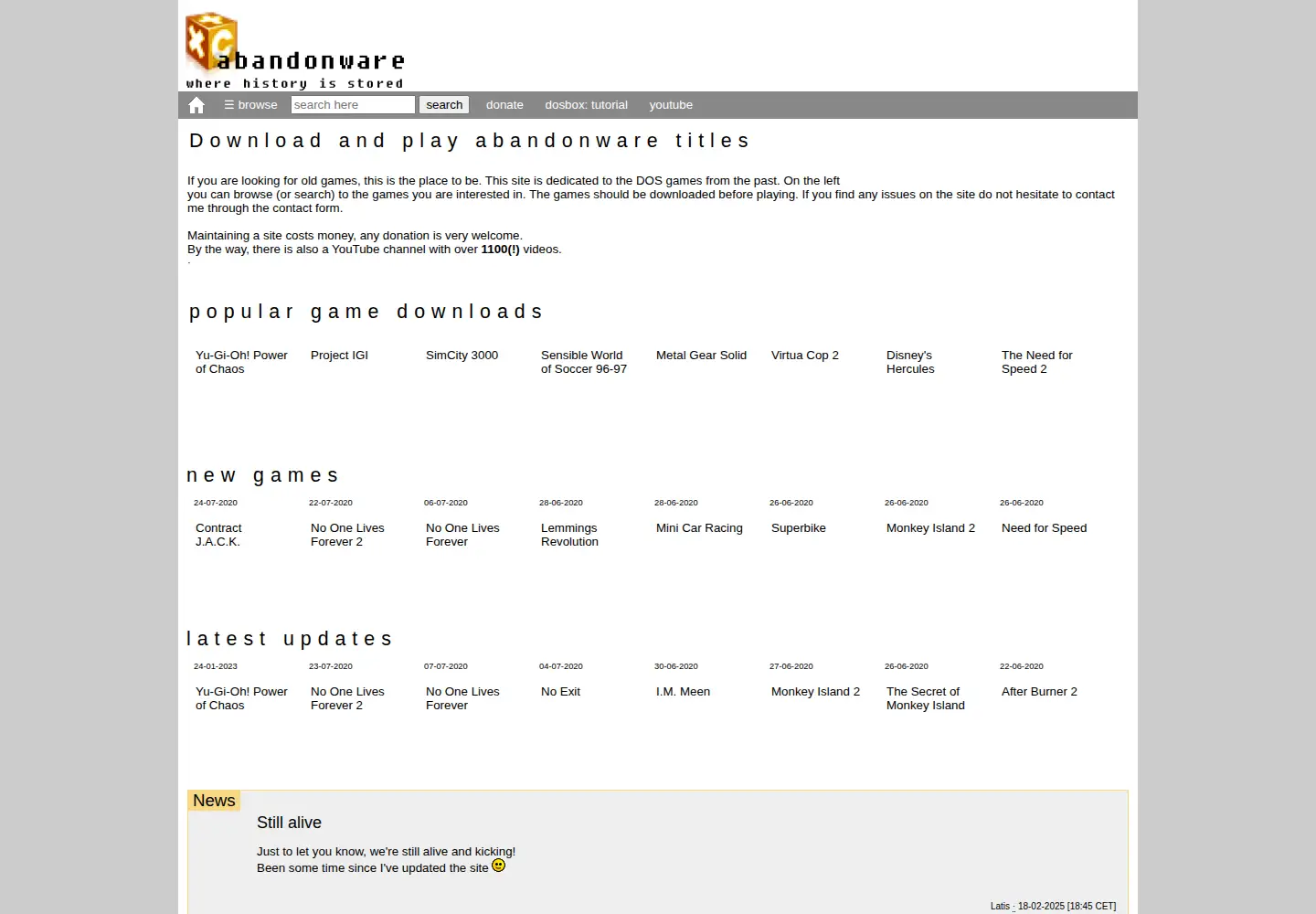1316x914 pixels.
Task: Click the Latis author name
Action: pyautogui.click(x=1000, y=907)
